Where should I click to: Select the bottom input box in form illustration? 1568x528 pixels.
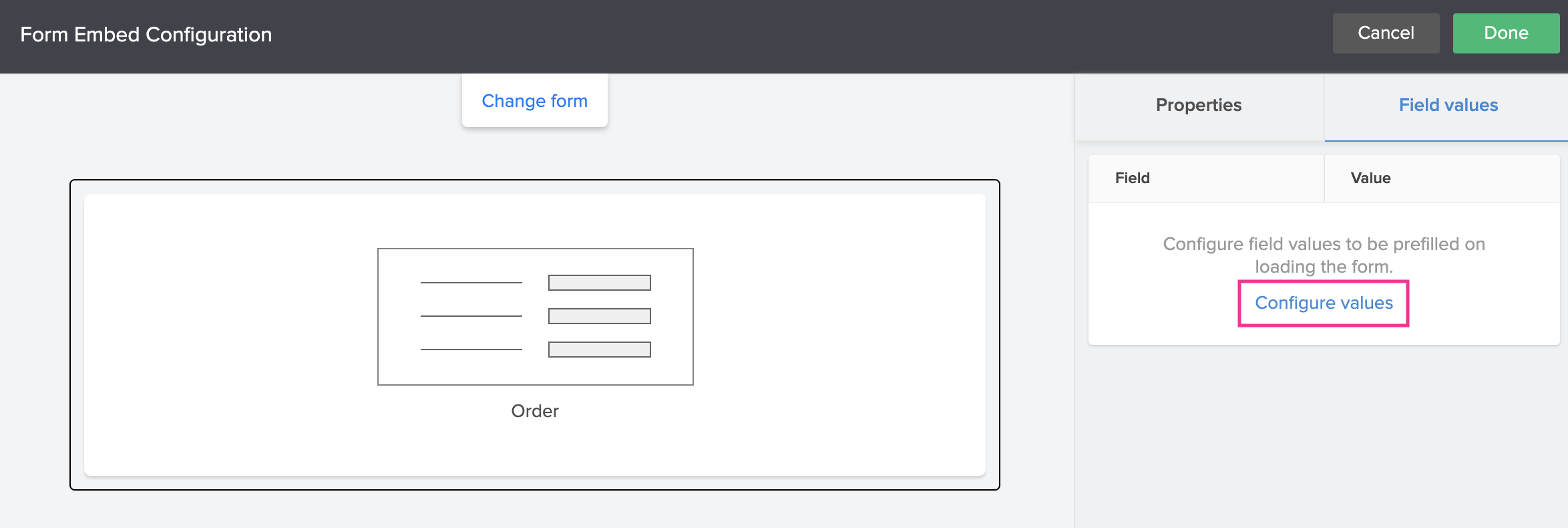[600, 350]
